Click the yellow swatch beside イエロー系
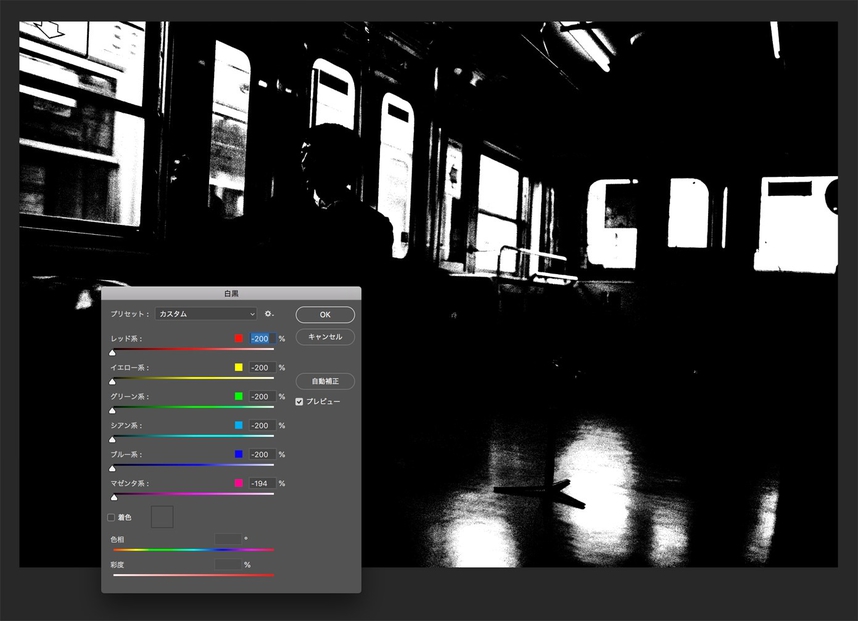The image size is (858, 621). (239, 368)
